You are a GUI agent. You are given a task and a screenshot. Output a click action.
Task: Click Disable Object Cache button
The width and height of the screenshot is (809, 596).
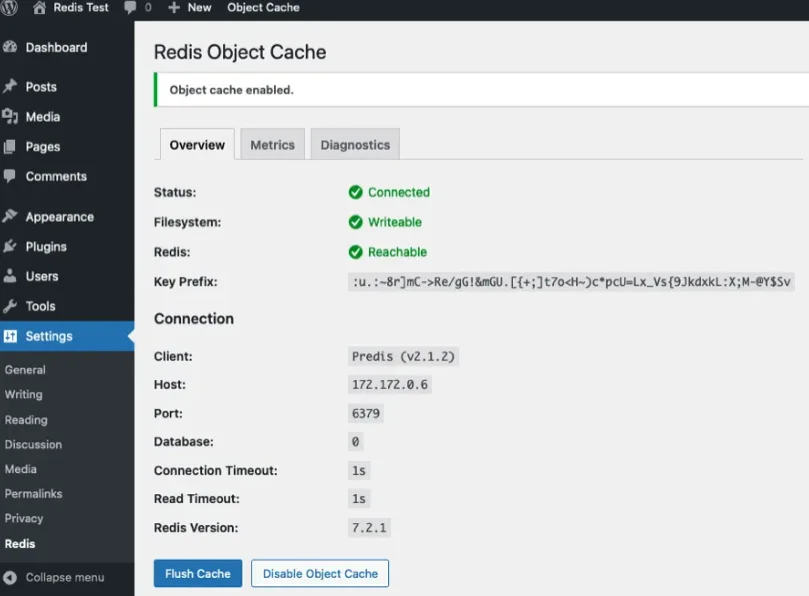pos(320,573)
